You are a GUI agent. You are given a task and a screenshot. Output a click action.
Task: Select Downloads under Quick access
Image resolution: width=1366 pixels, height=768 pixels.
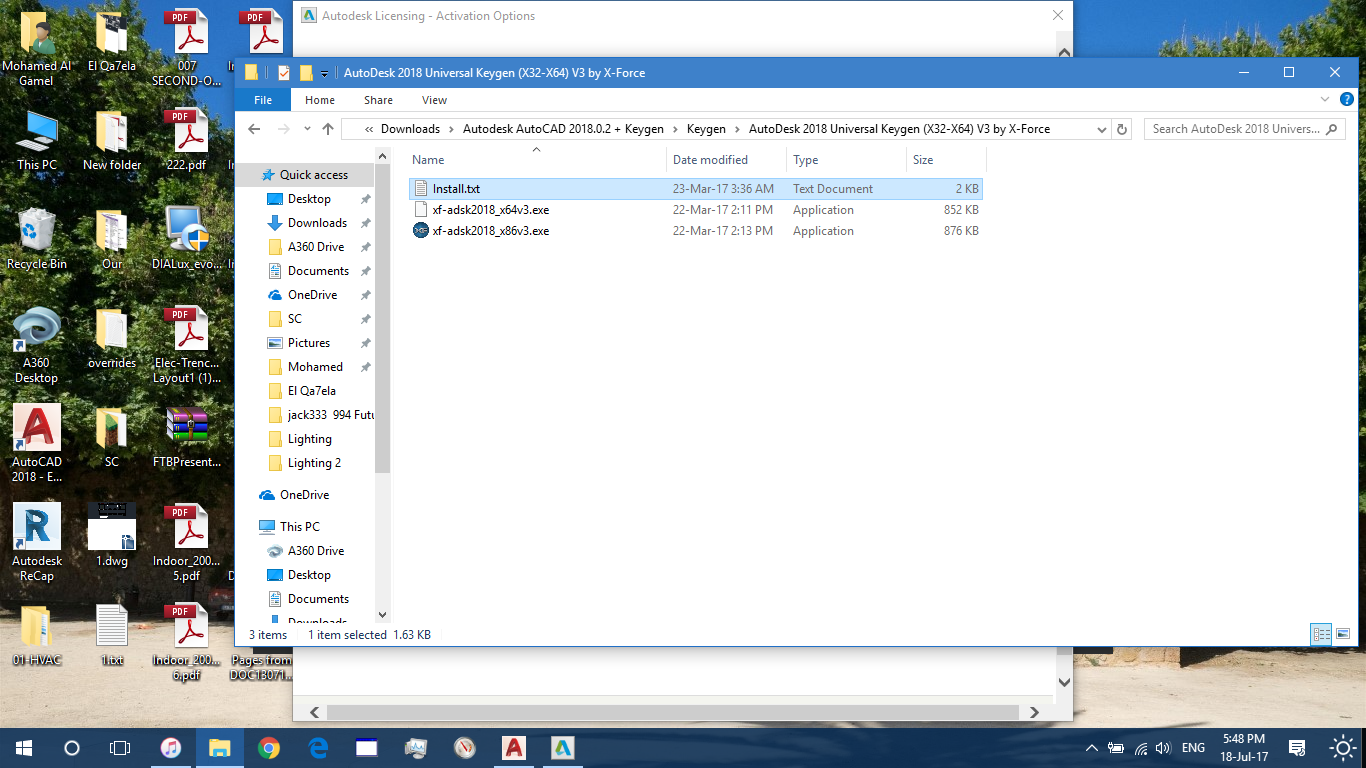coord(317,223)
